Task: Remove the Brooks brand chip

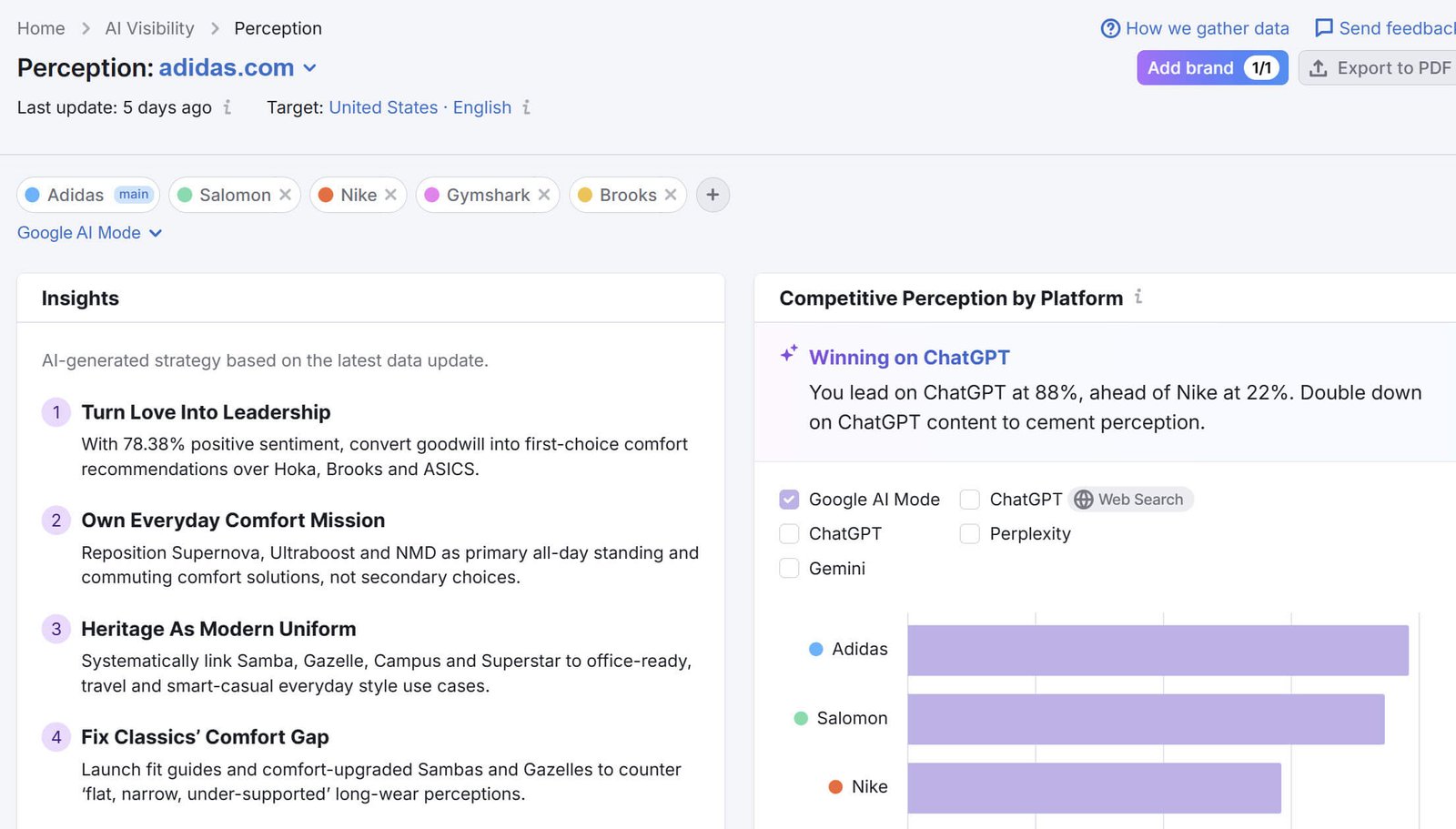Action: click(x=671, y=195)
